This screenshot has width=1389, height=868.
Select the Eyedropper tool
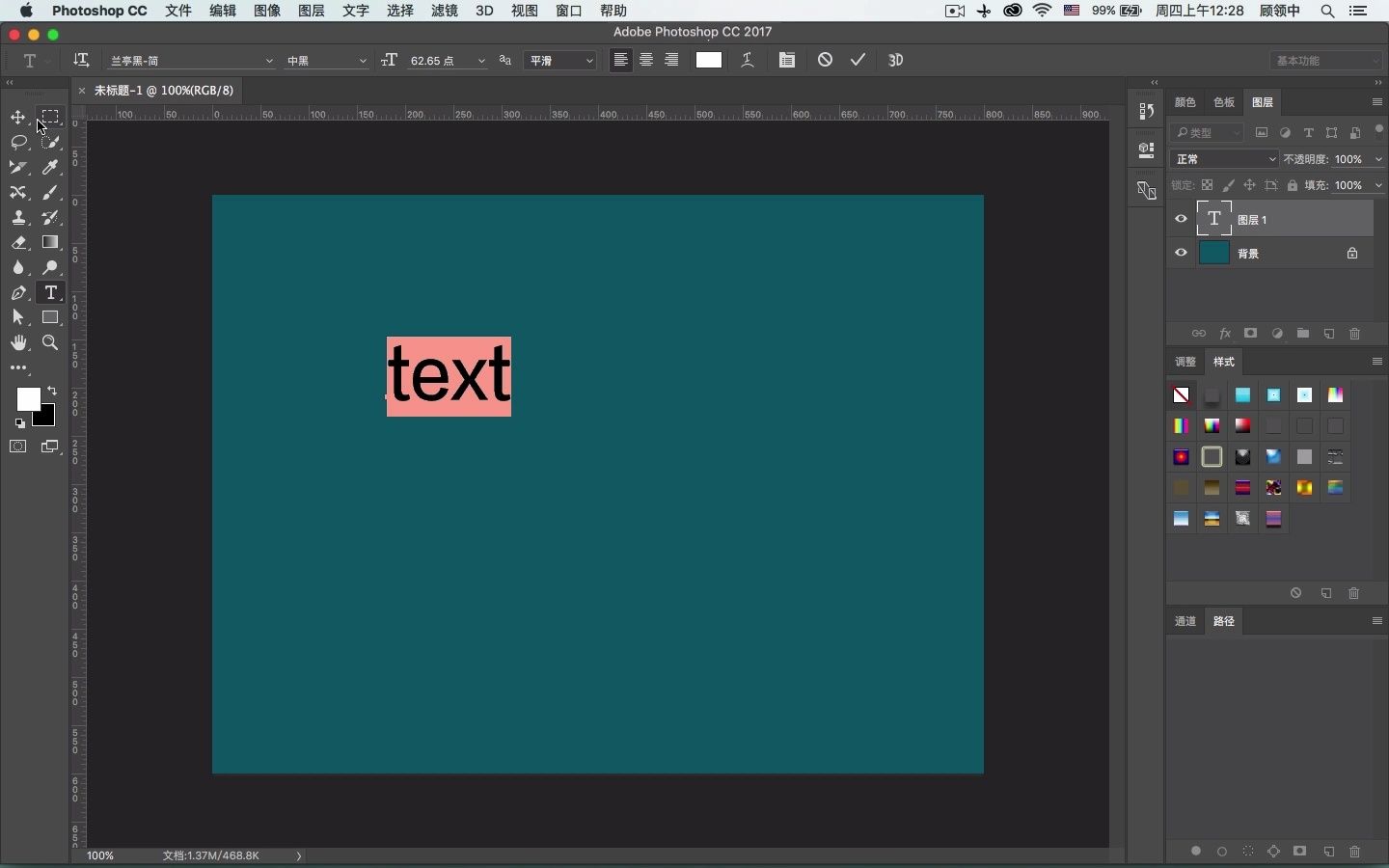click(50, 168)
